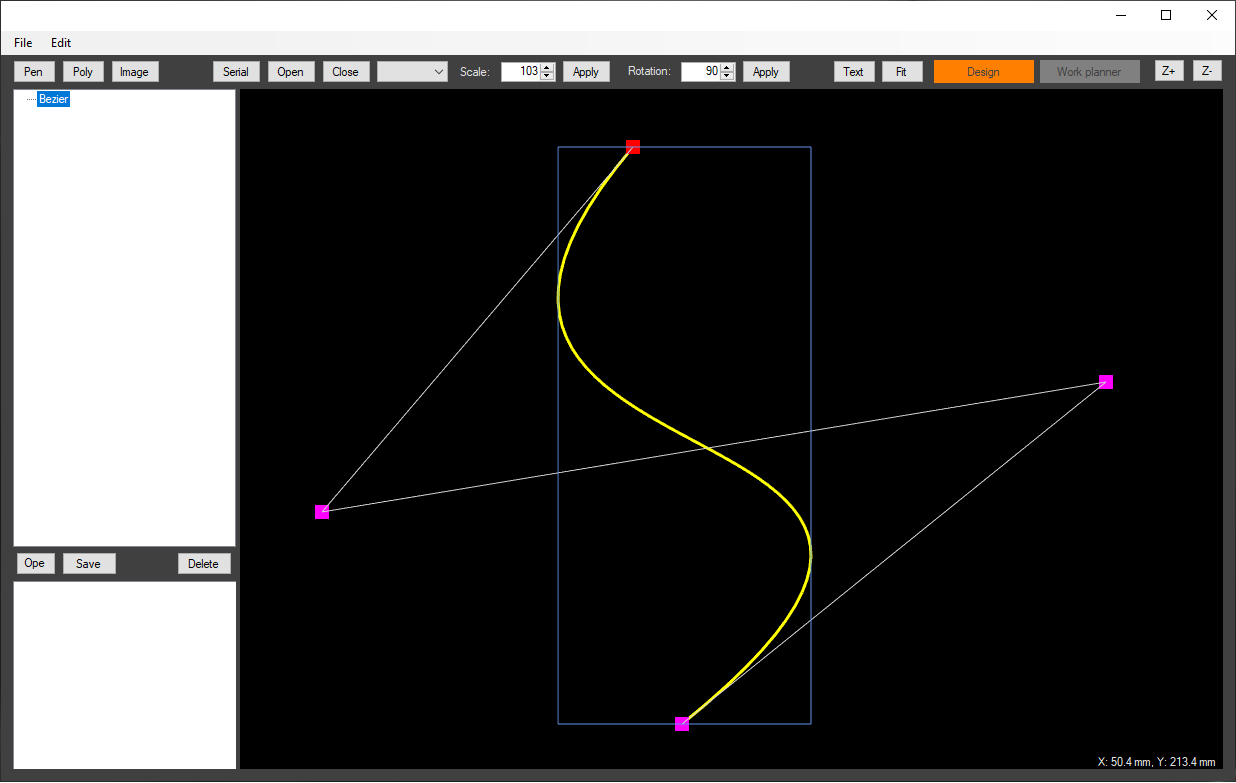Click the Scale label
The image size is (1236, 783).
[x=475, y=72]
